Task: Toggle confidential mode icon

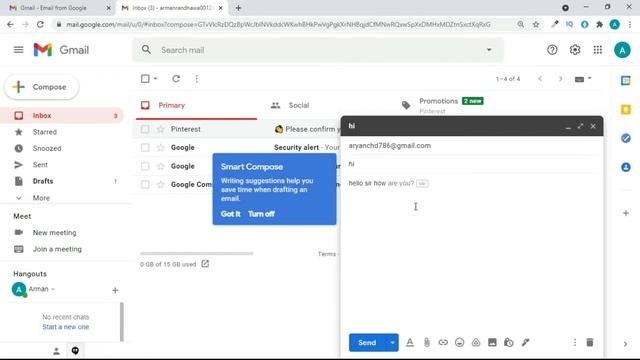Action: [509, 342]
